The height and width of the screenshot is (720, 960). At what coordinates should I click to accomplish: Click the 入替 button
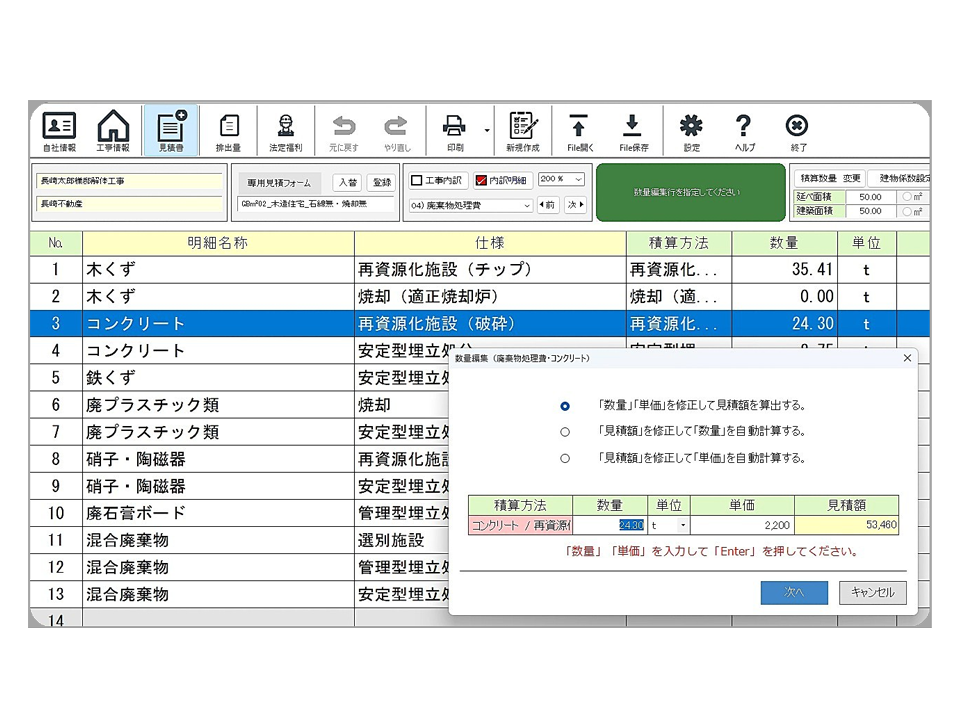(348, 182)
